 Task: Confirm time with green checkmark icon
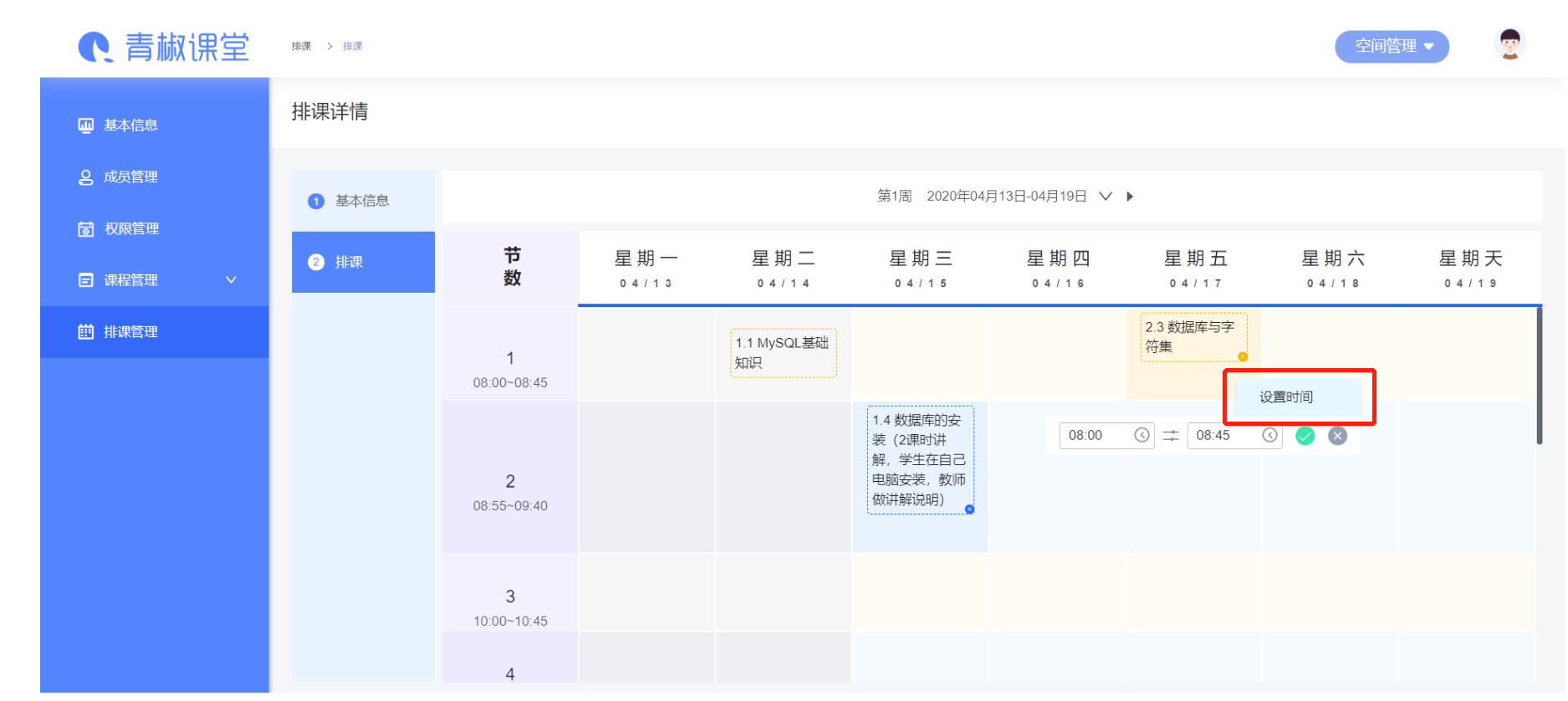pyautogui.click(x=1305, y=436)
